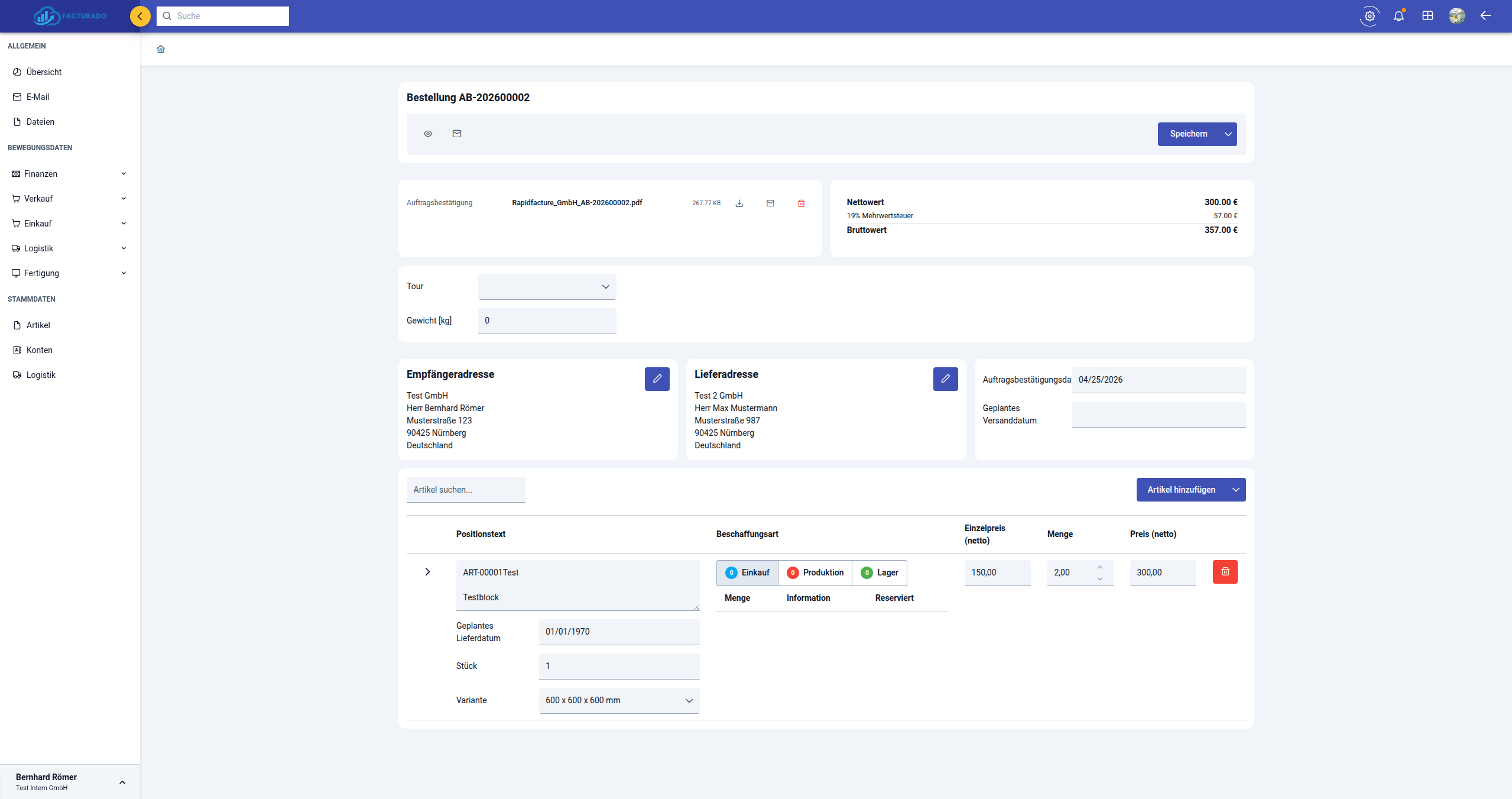Delete the ART-00001 position row
This screenshot has width=1512, height=799.
[1225, 572]
